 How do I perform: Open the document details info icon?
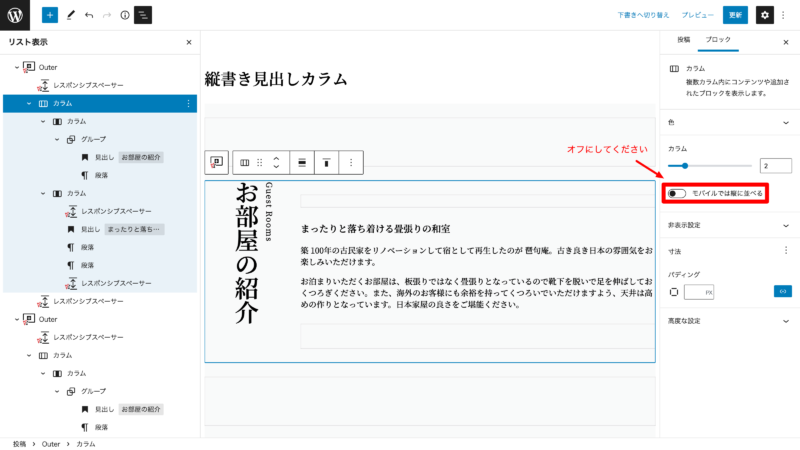tap(125, 16)
